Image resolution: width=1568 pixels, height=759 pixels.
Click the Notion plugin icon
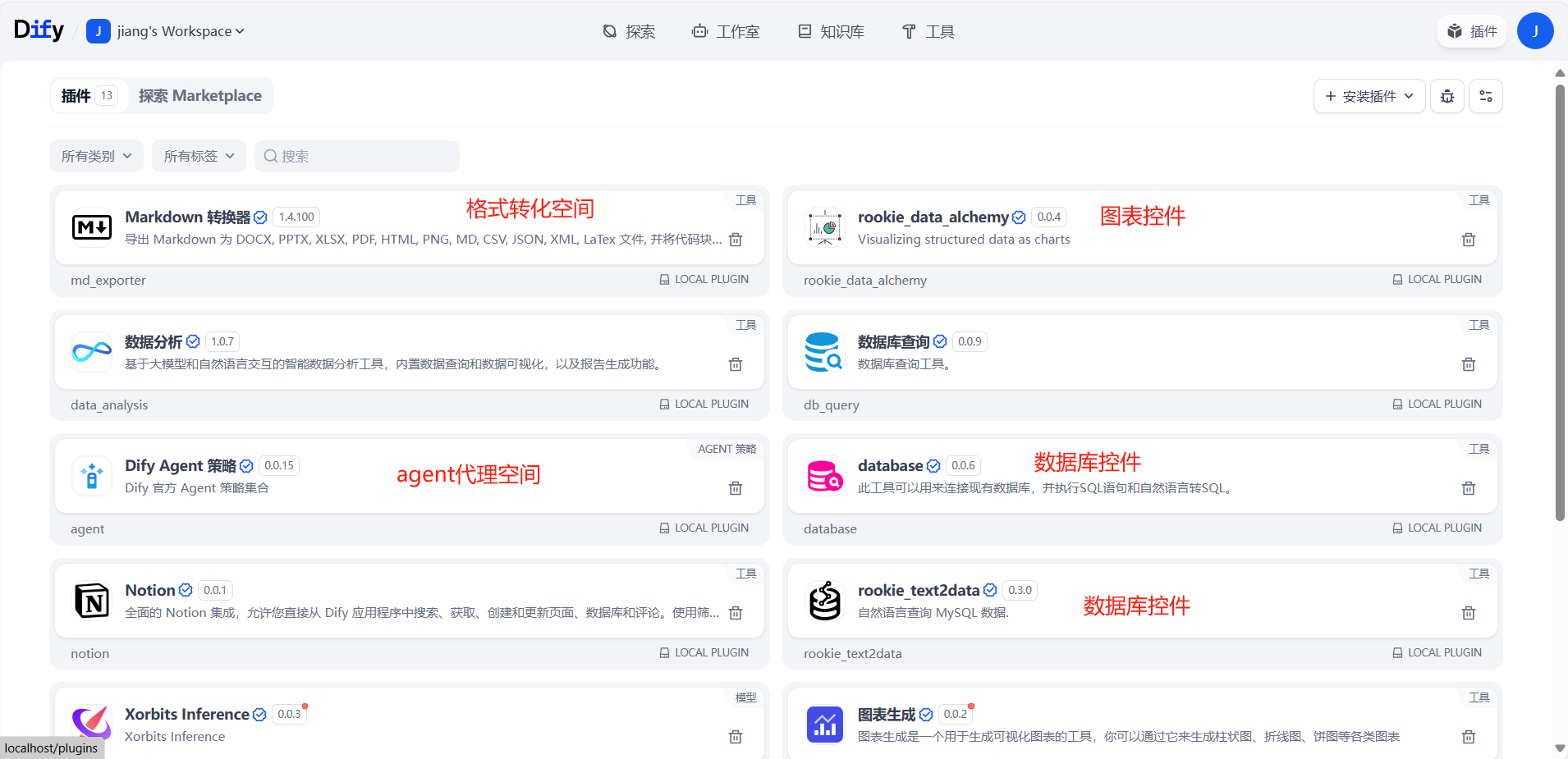coord(92,601)
